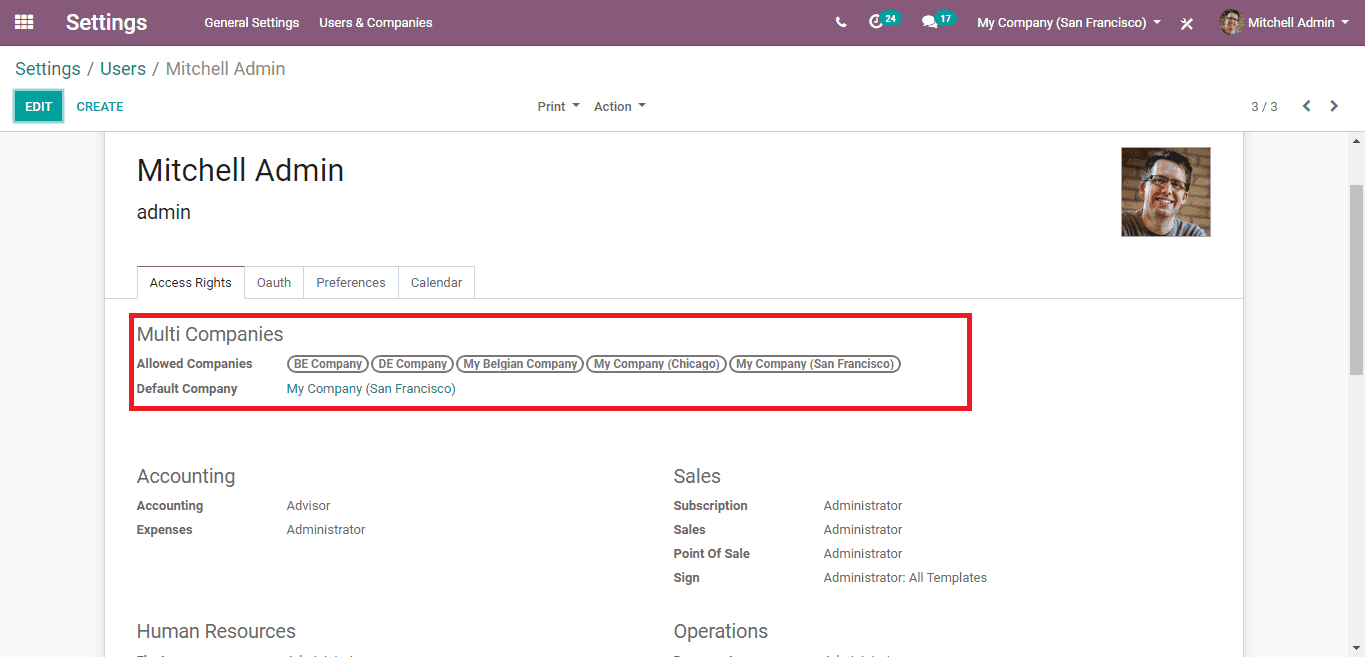Screen dimensions: 1365x657
Task: Click the My Belgian Company tag
Action: (520, 364)
